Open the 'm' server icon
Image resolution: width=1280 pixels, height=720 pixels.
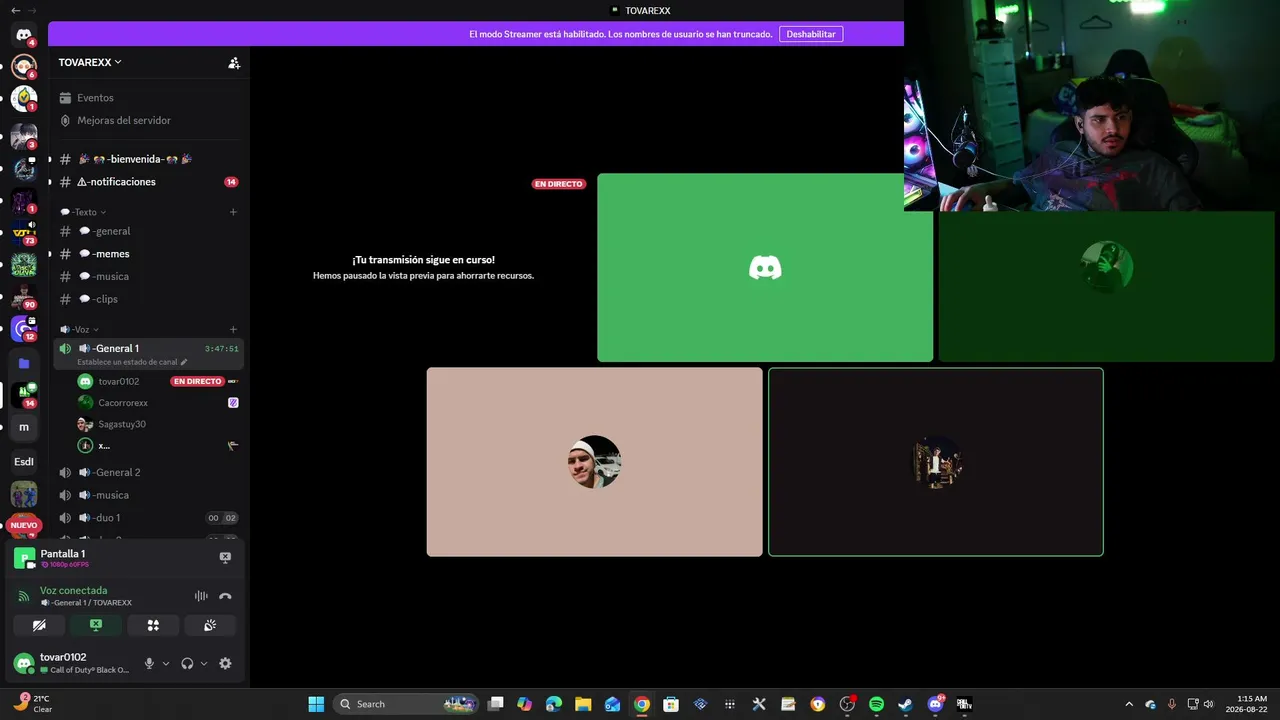click(24, 427)
